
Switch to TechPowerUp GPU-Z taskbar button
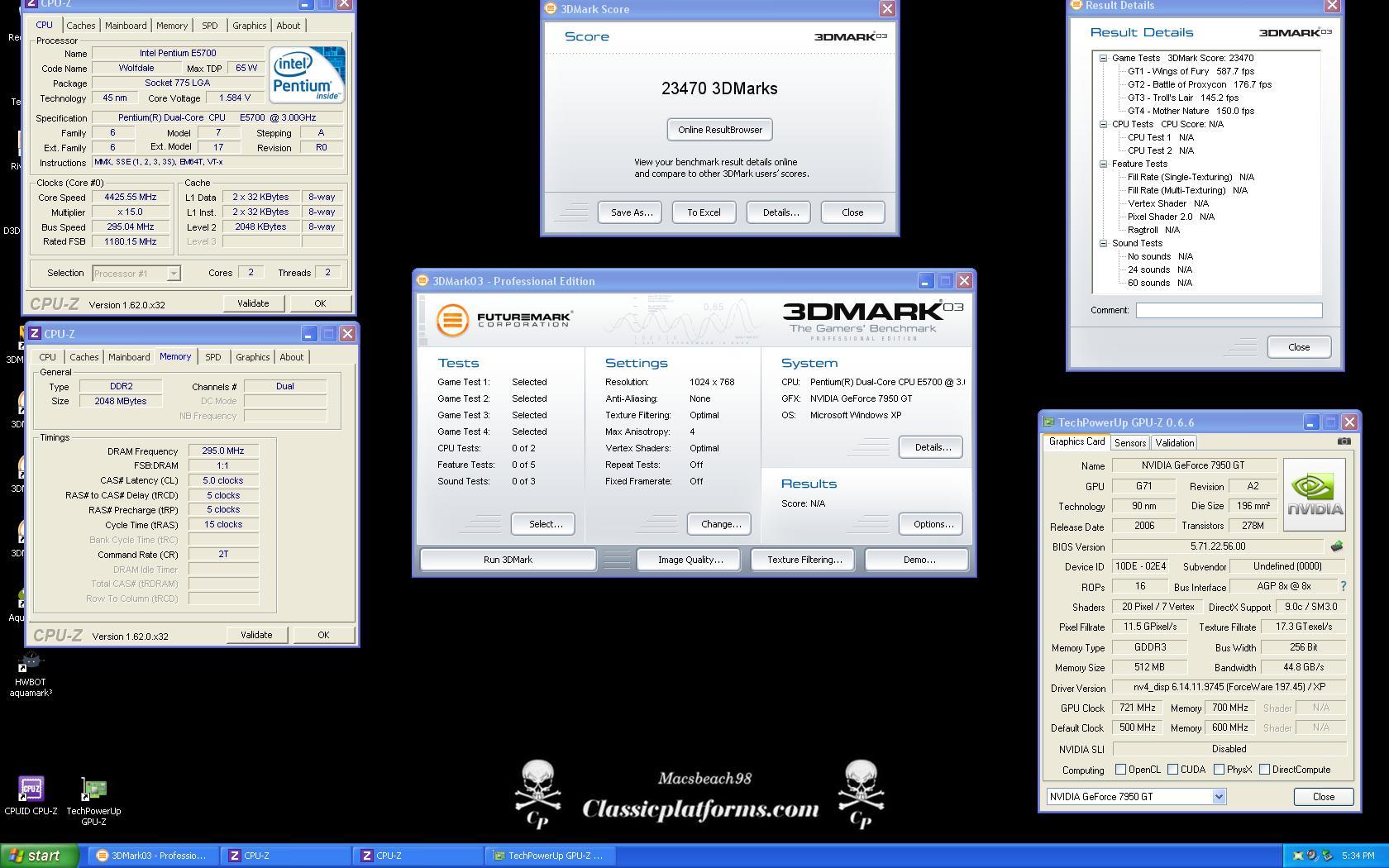click(549, 856)
